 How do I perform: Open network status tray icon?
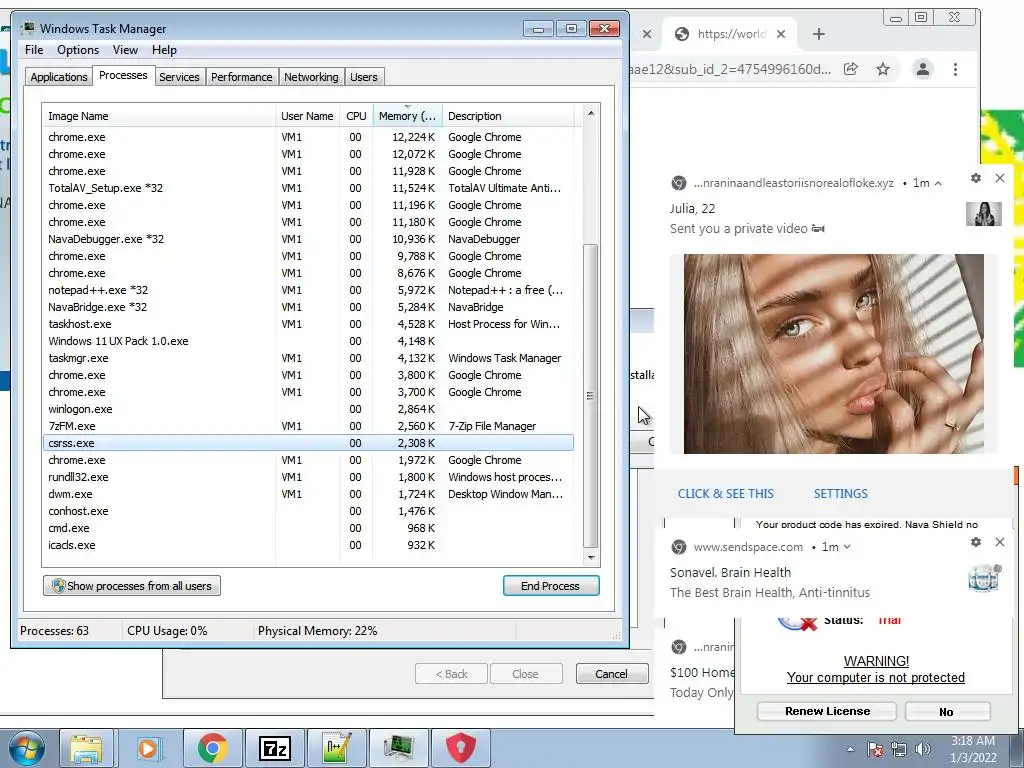point(899,749)
